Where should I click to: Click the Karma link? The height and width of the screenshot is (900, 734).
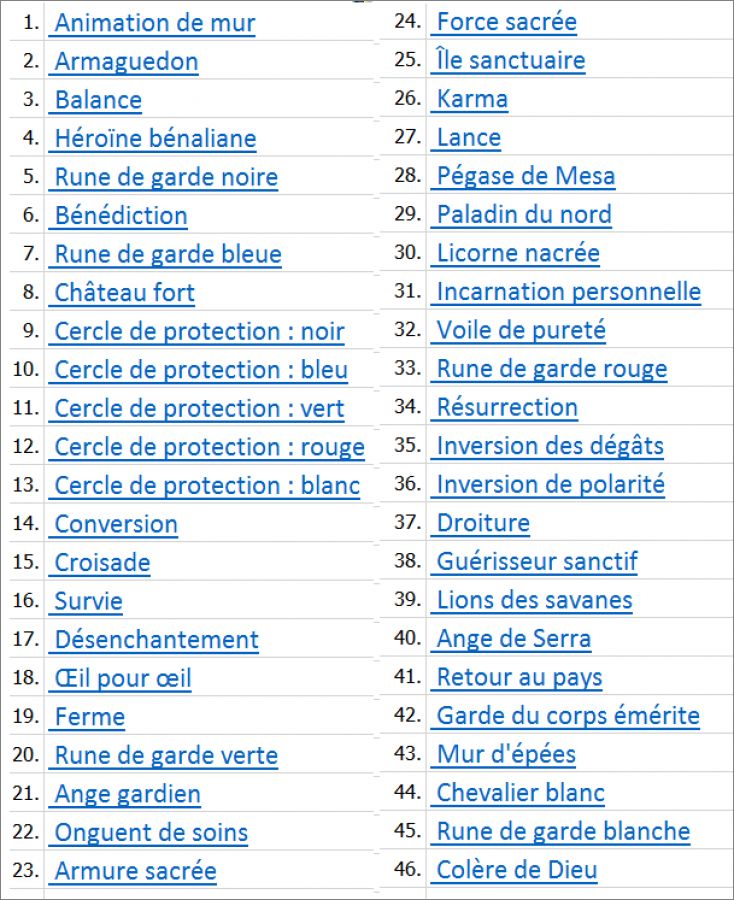(472, 100)
